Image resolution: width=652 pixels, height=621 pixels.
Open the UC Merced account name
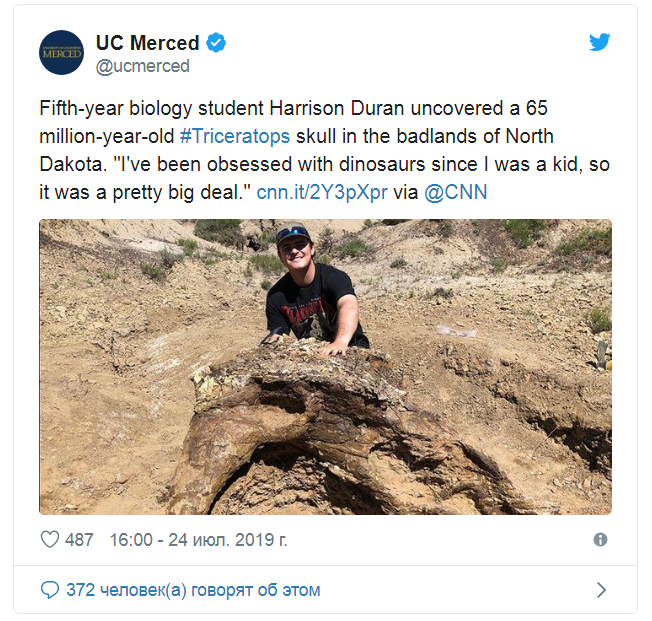147,43
